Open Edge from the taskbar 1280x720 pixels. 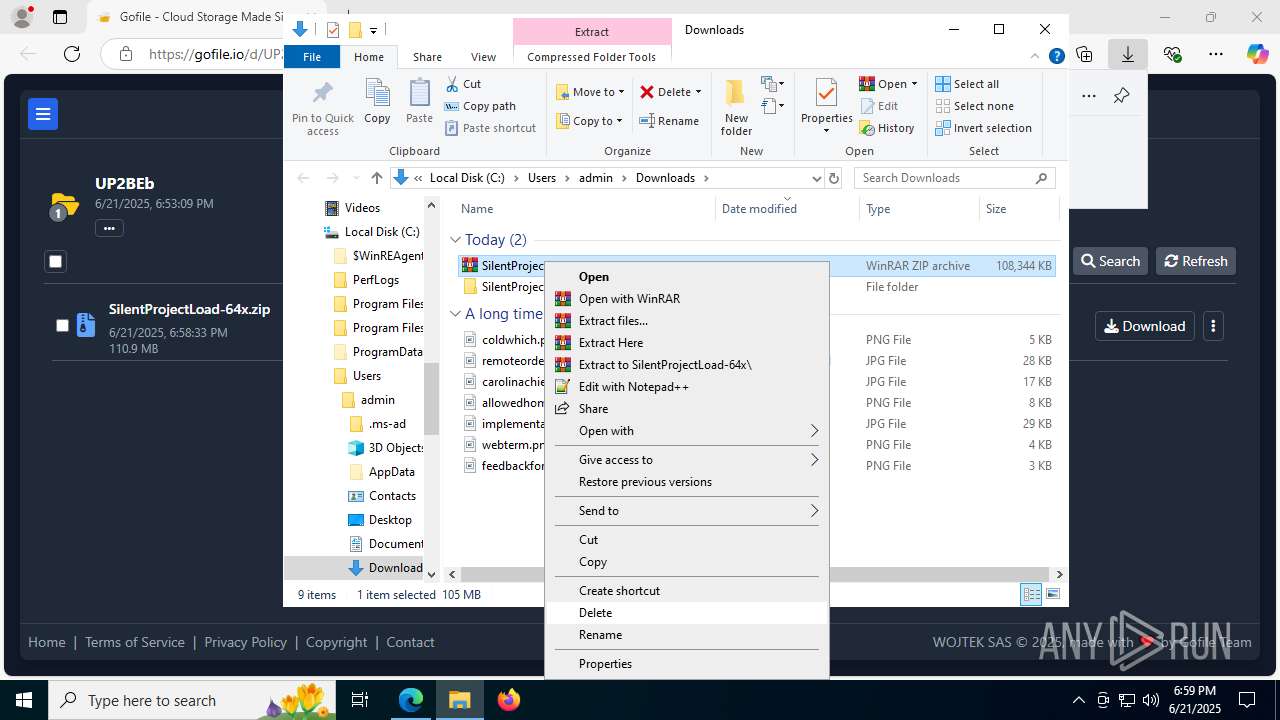[x=411, y=700]
